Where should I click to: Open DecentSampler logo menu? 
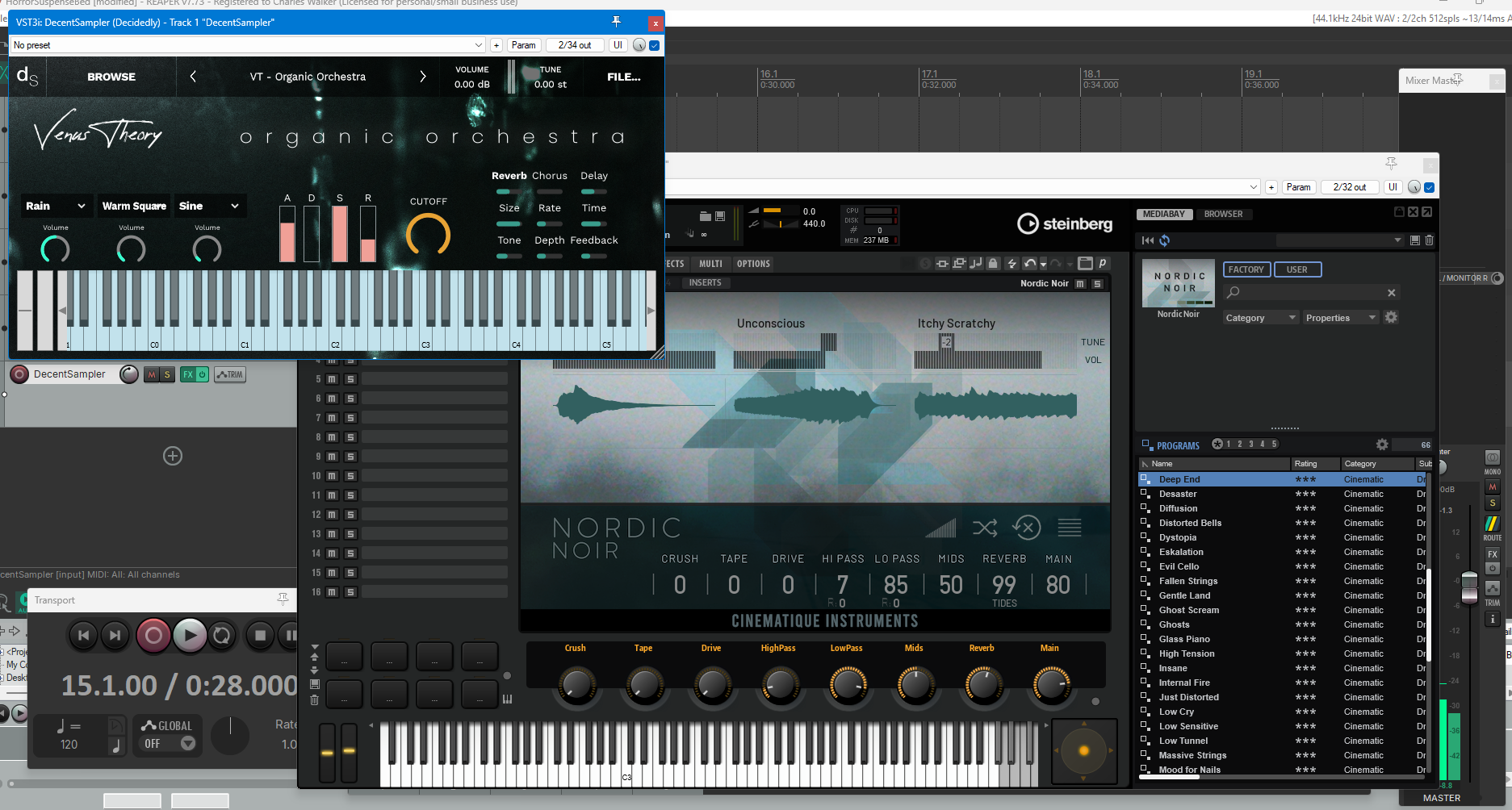(x=27, y=77)
